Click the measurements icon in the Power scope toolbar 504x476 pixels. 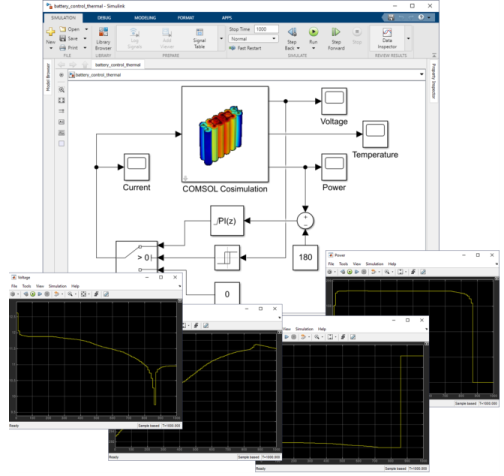coord(423,272)
